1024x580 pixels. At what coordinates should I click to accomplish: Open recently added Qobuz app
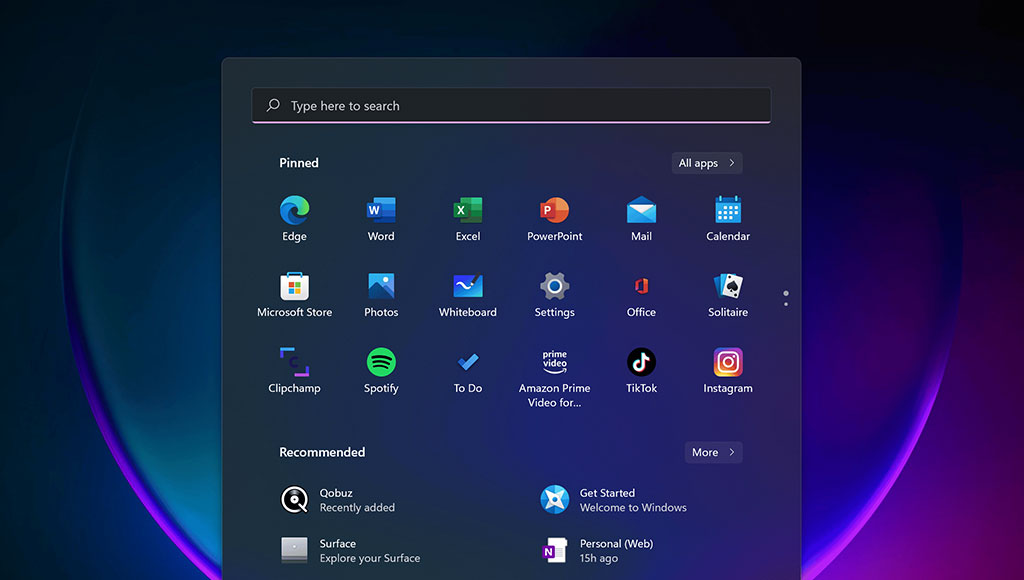[x=340, y=500]
